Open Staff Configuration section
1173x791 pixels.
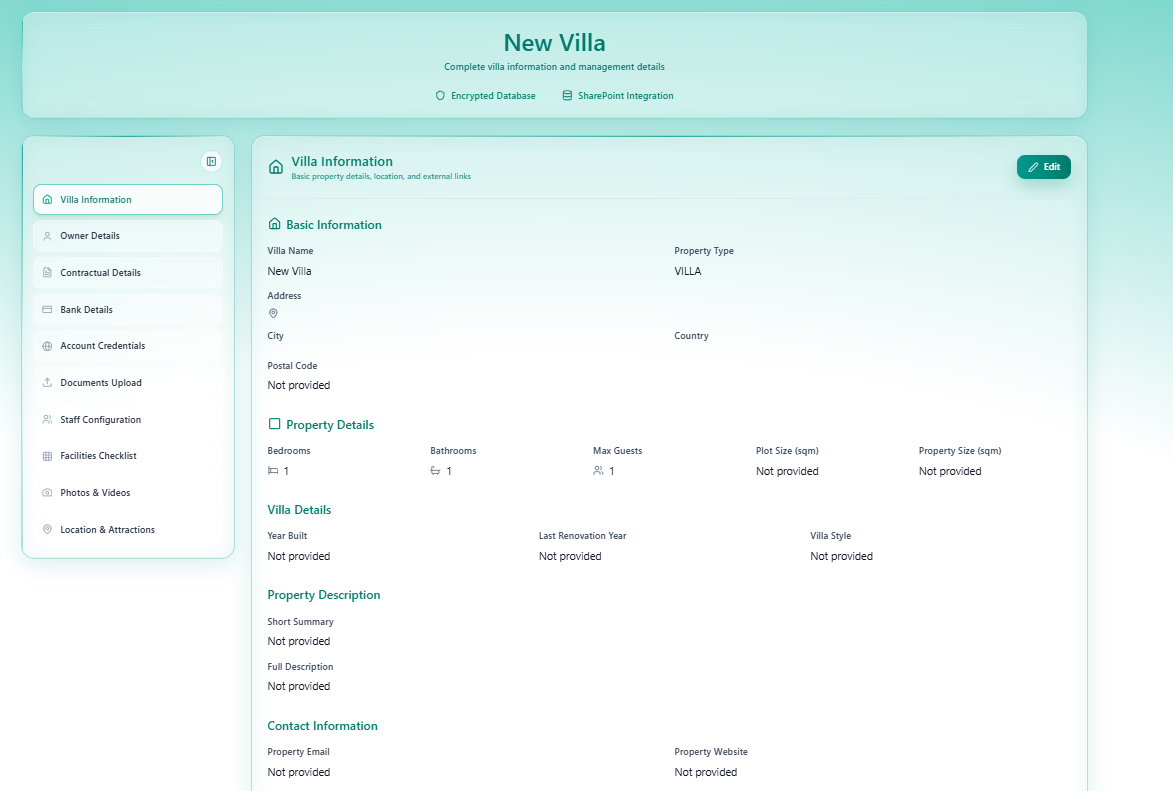click(x=128, y=419)
